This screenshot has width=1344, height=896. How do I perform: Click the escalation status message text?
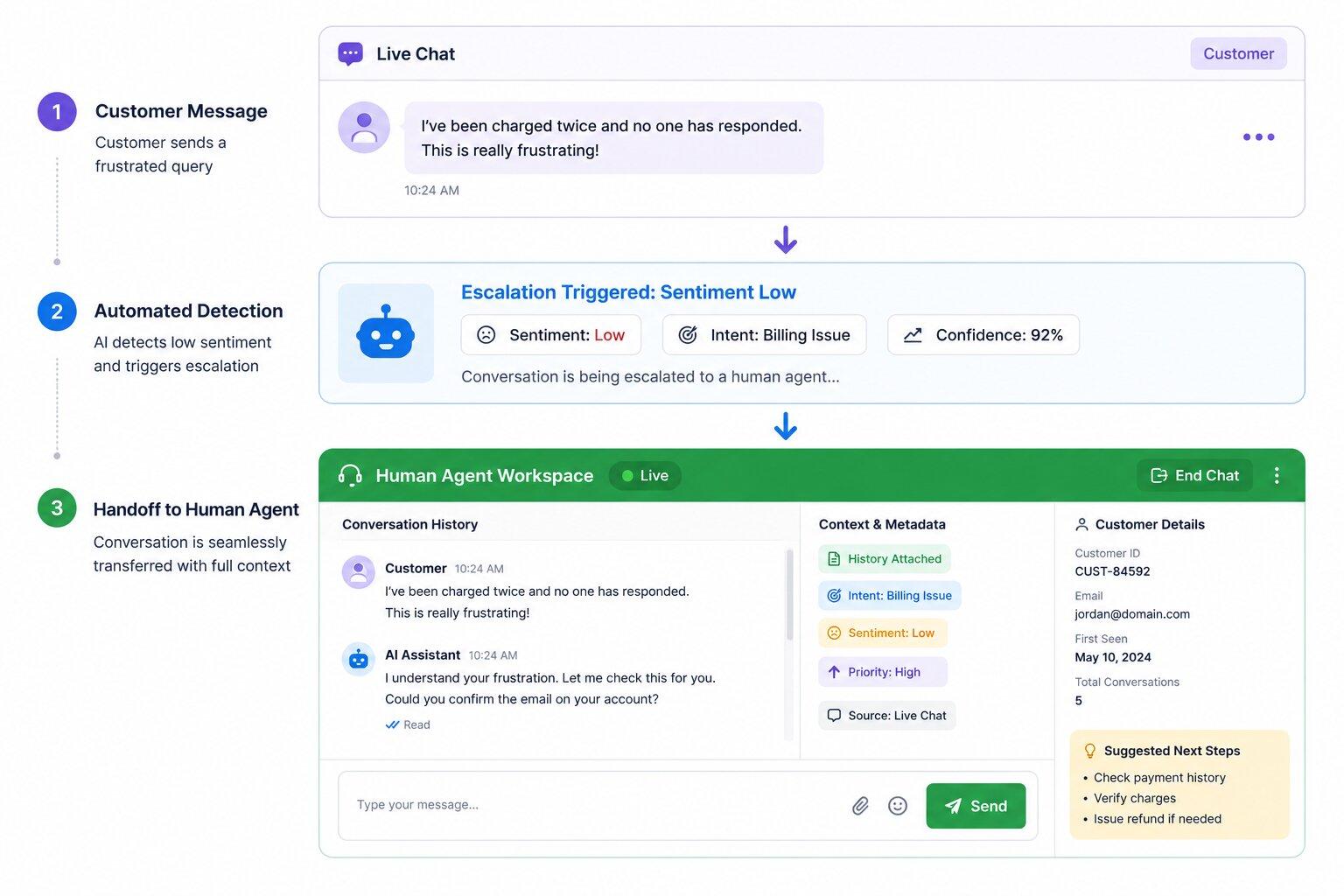[x=650, y=377]
